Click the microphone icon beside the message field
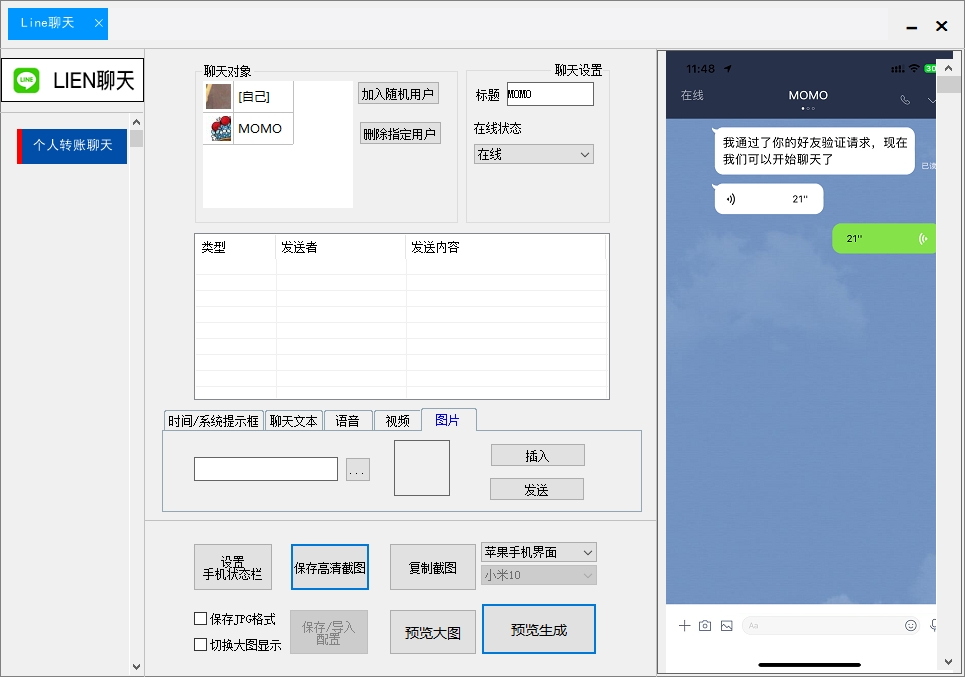This screenshot has width=965, height=677. pyautogui.click(x=935, y=625)
